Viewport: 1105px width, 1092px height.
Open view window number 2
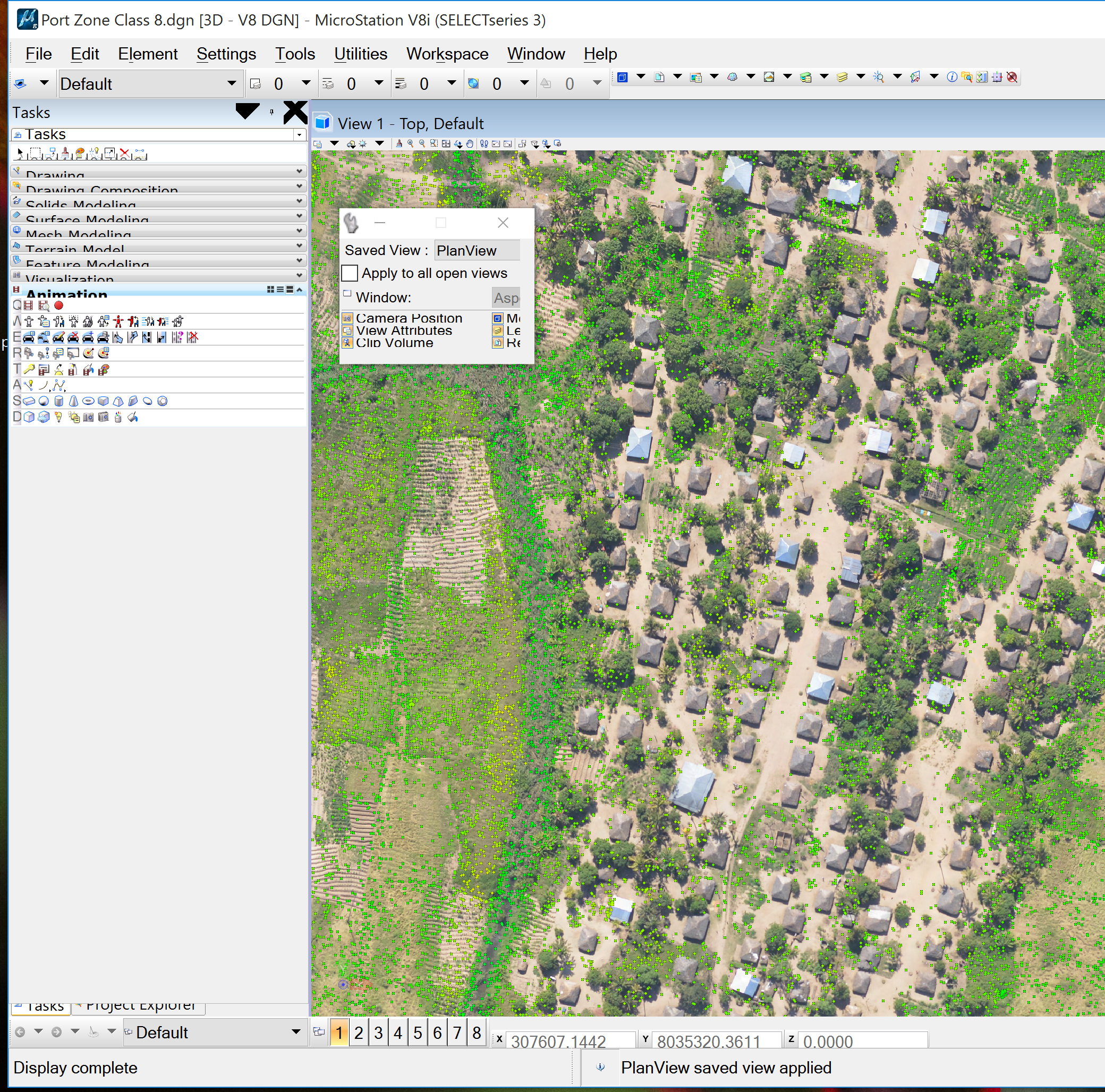pos(359,1032)
